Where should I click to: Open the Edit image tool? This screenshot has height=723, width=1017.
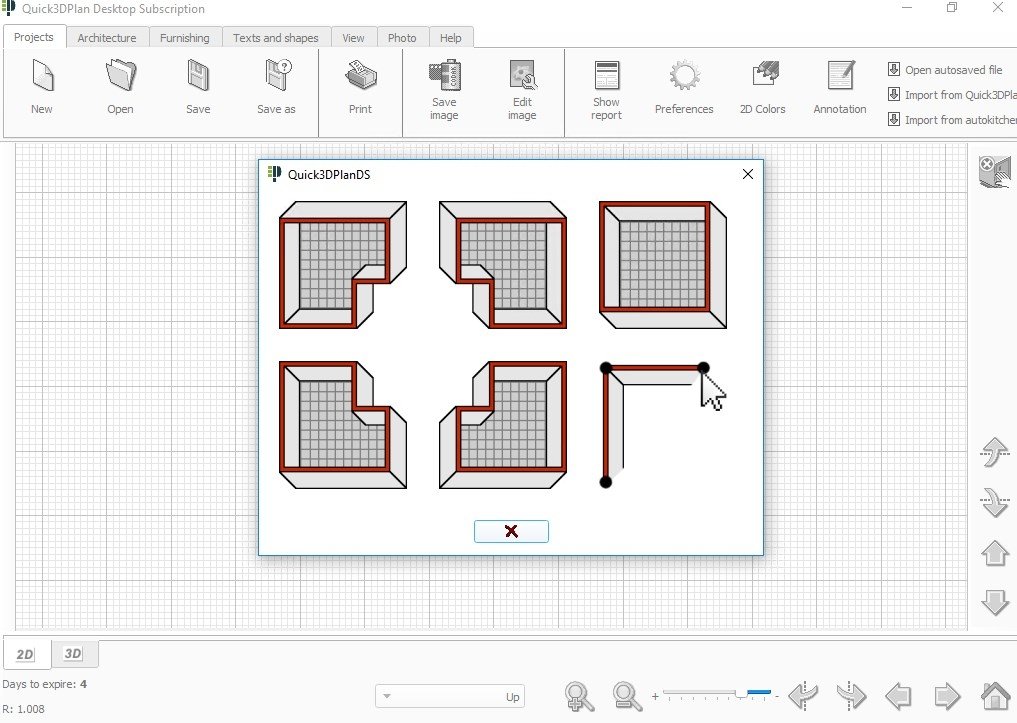pyautogui.click(x=522, y=89)
